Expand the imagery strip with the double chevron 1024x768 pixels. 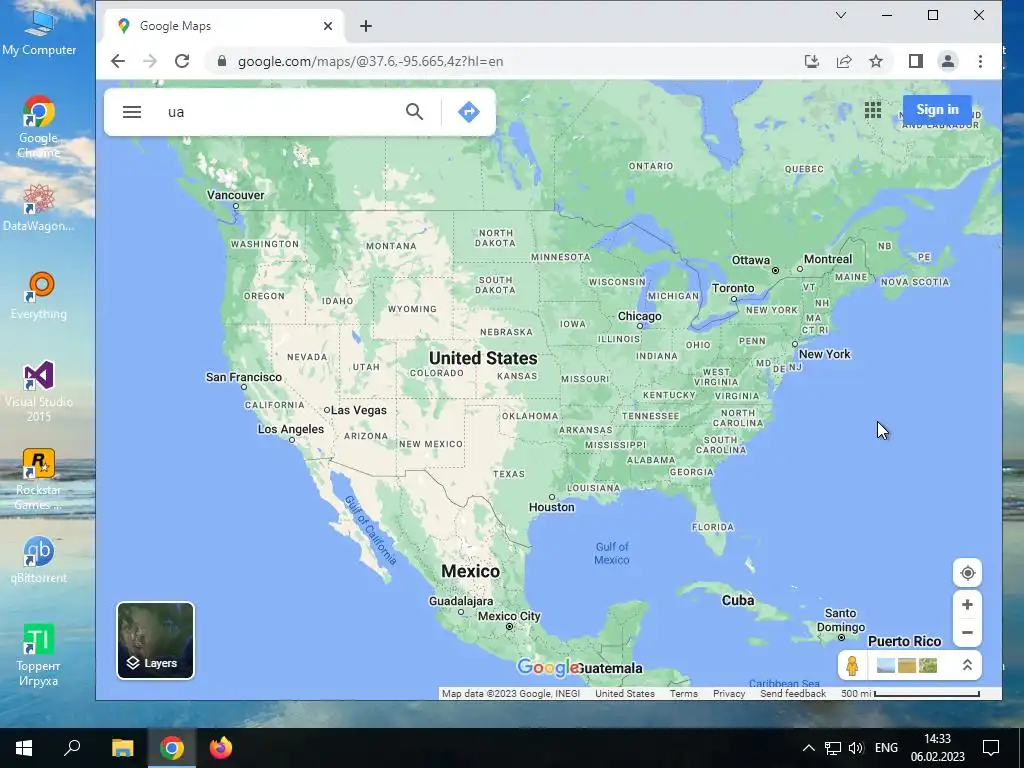pyautogui.click(x=967, y=665)
